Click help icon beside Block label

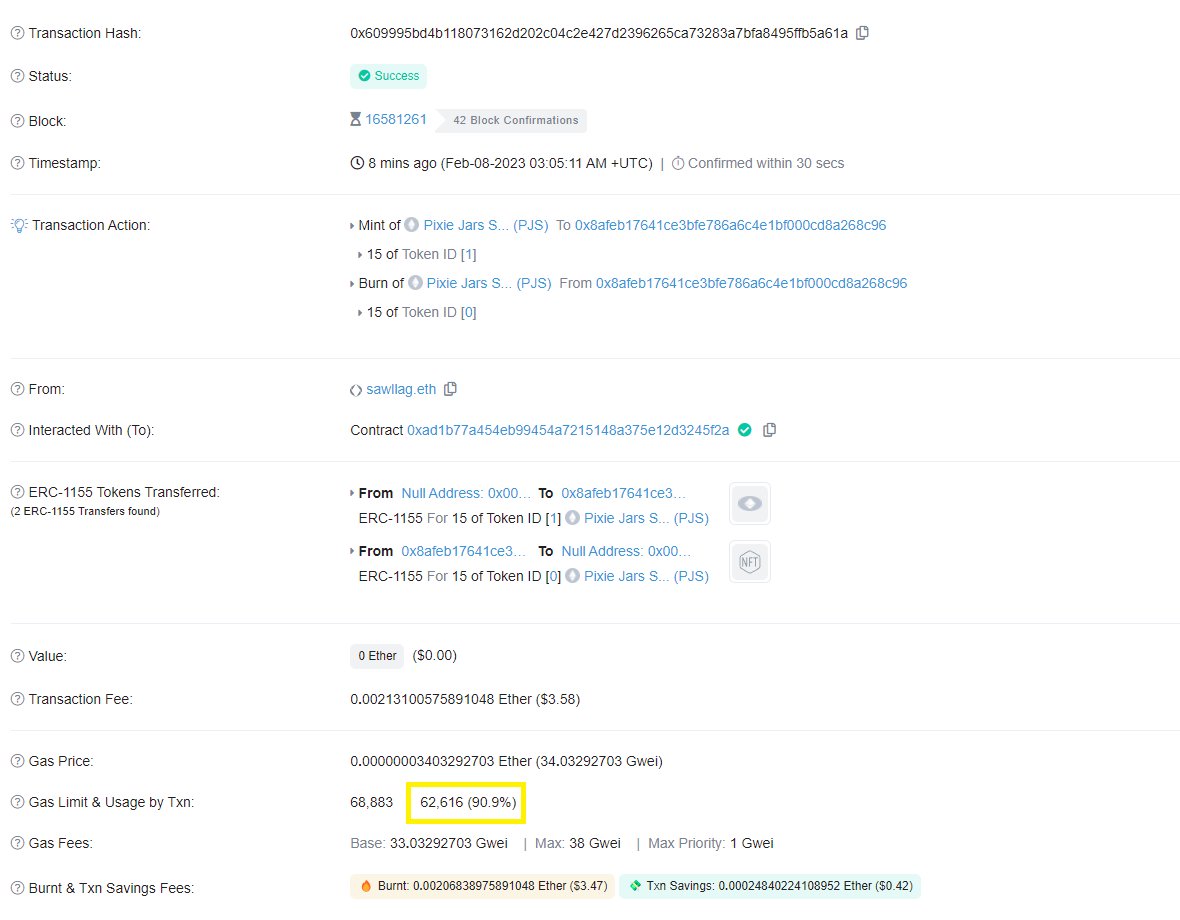[x=17, y=121]
